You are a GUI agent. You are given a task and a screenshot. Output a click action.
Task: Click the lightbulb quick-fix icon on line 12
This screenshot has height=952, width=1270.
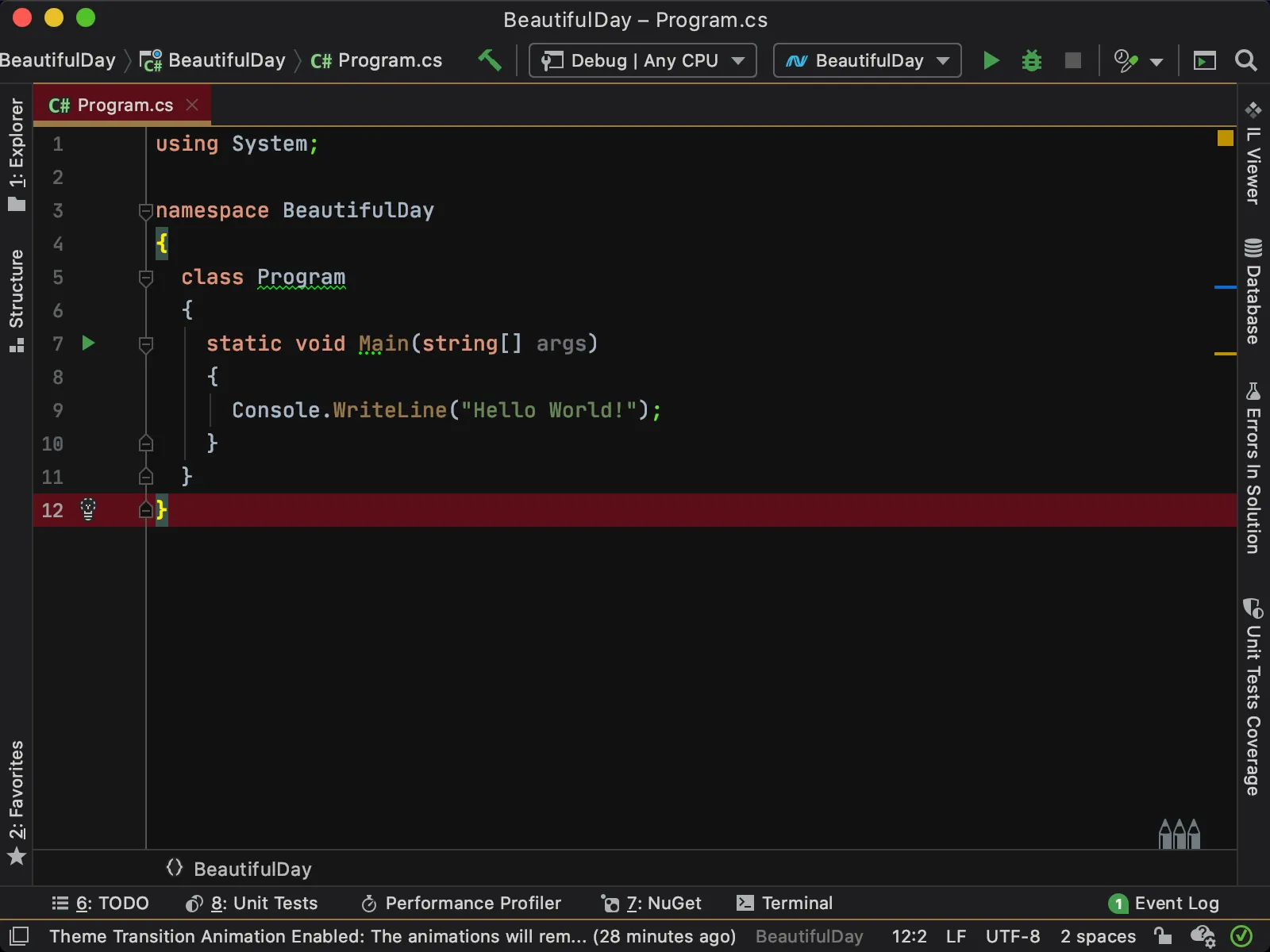(x=88, y=509)
